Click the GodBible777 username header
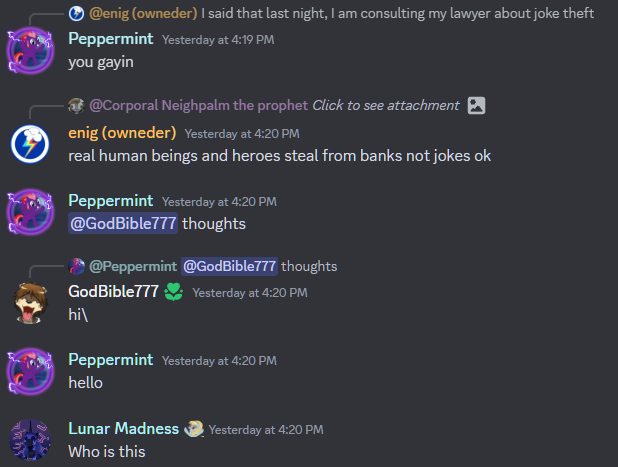618x467 pixels. pyautogui.click(x=114, y=292)
